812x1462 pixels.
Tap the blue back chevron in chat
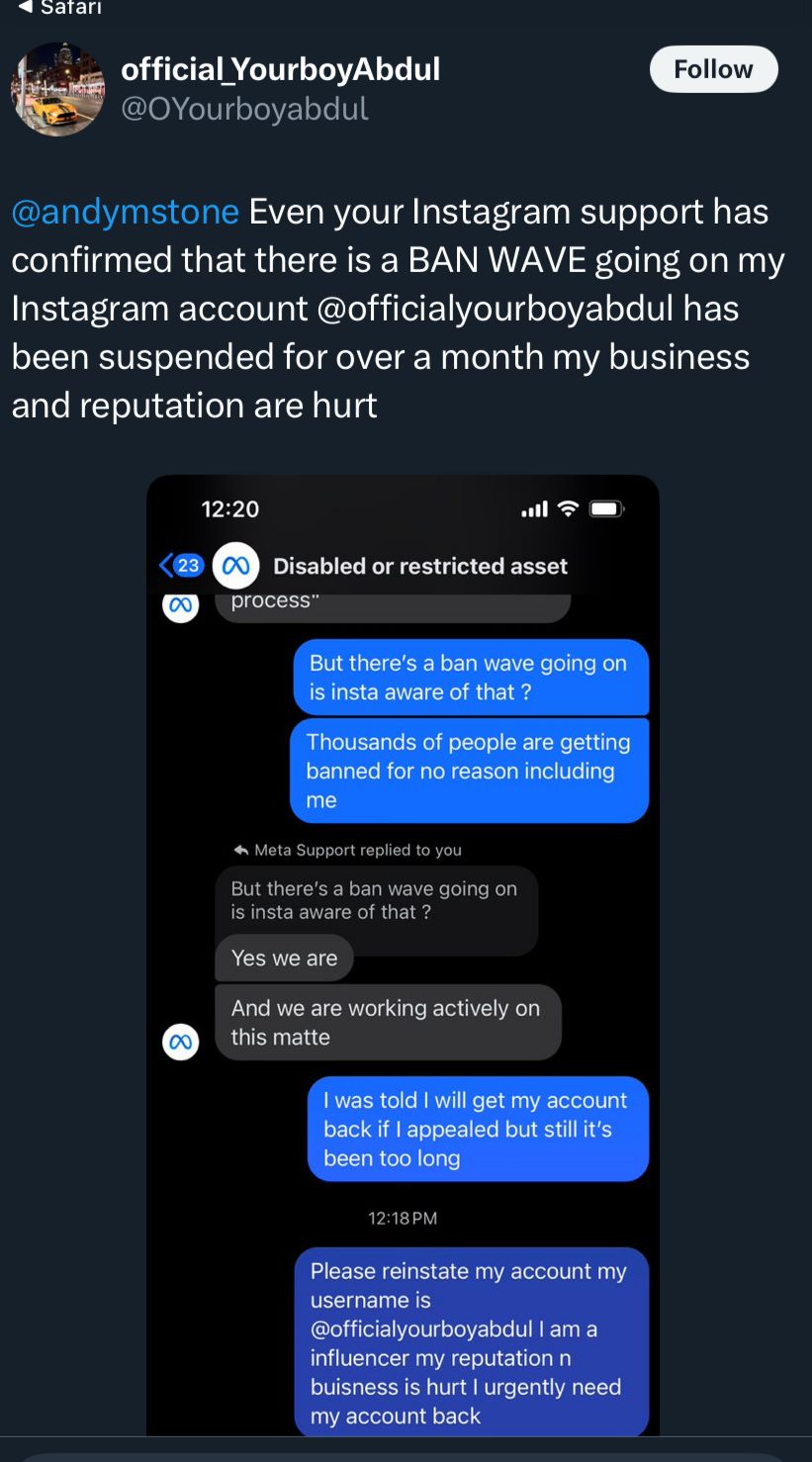coord(165,566)
